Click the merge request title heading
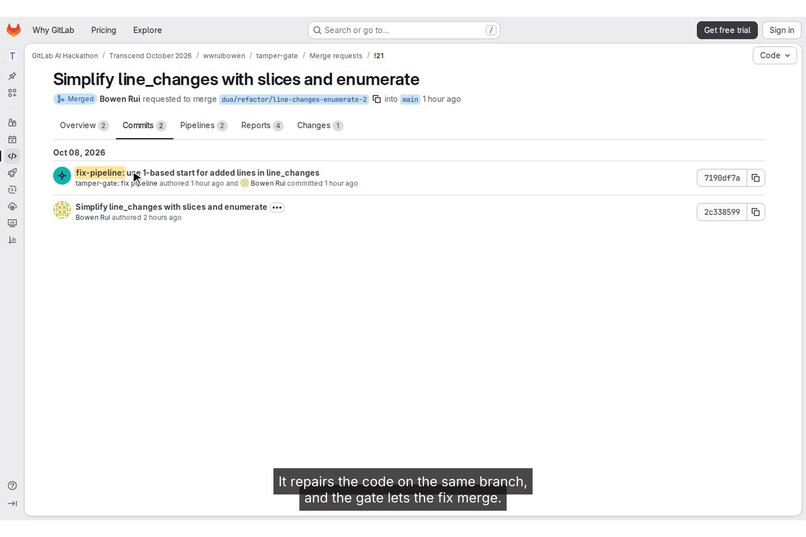The image size is (806, 537). point(236,79)
